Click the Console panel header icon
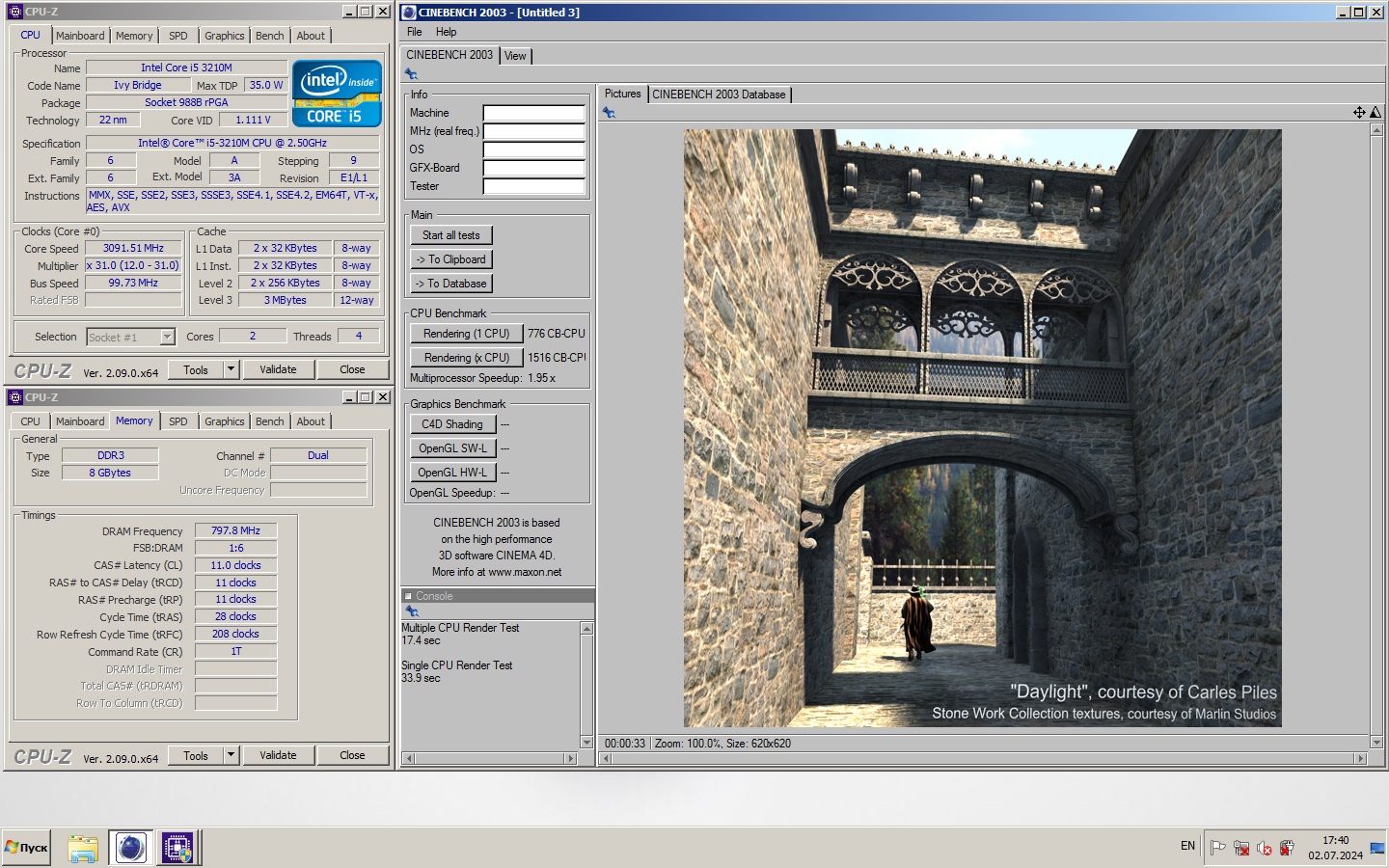Image resolution: width=1389 pixels, height=868 pixels. click(408, 596)
